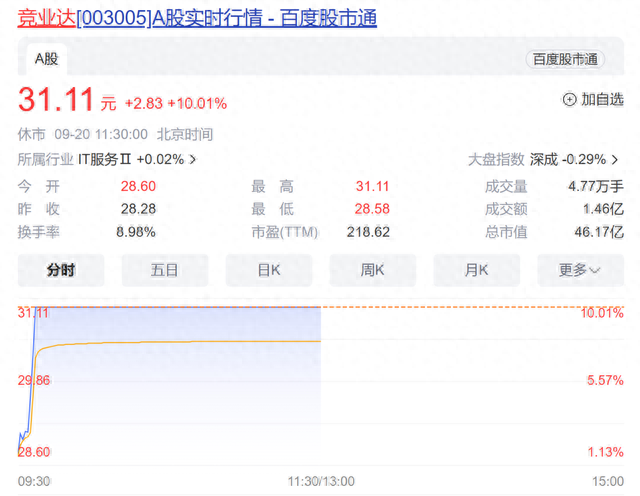Switch to the 周K chart tab

click(373, 270)
